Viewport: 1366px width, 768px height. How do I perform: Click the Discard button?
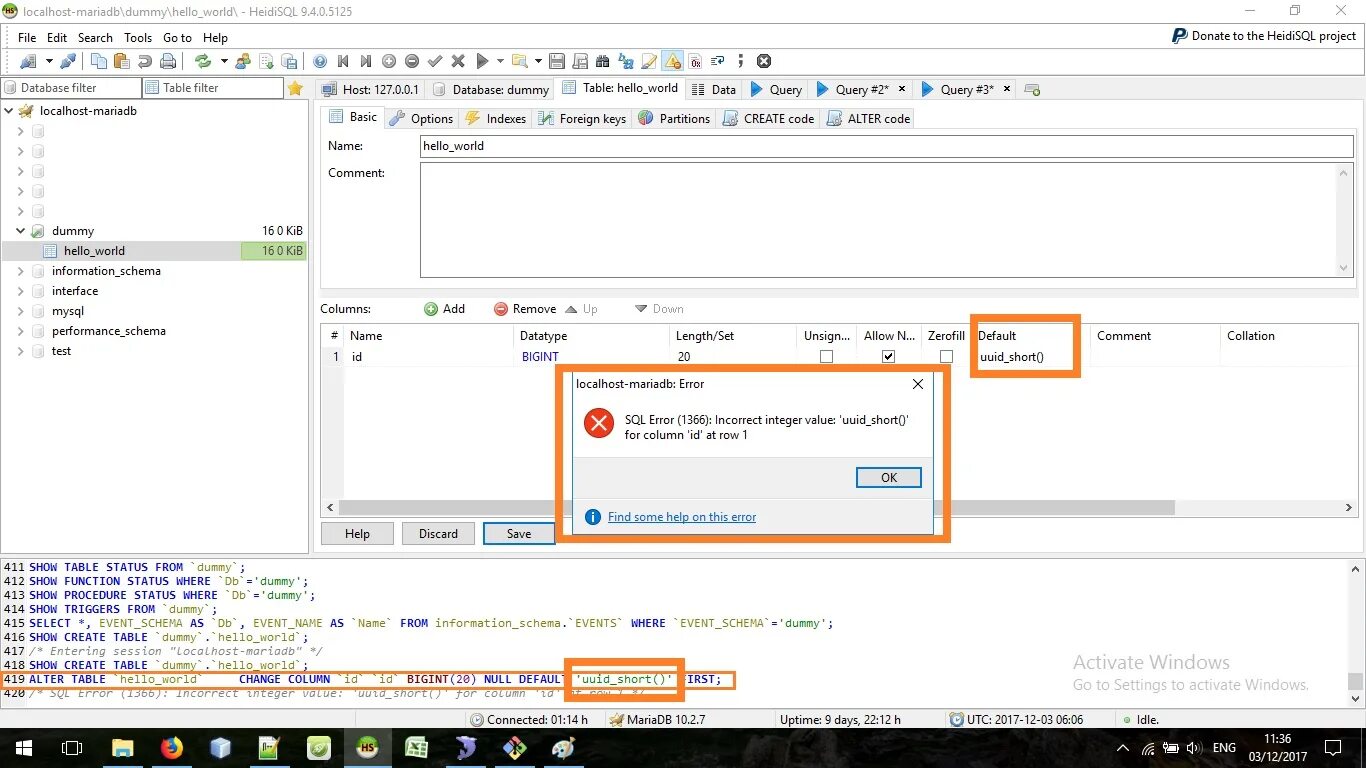[x=438, y=534]
